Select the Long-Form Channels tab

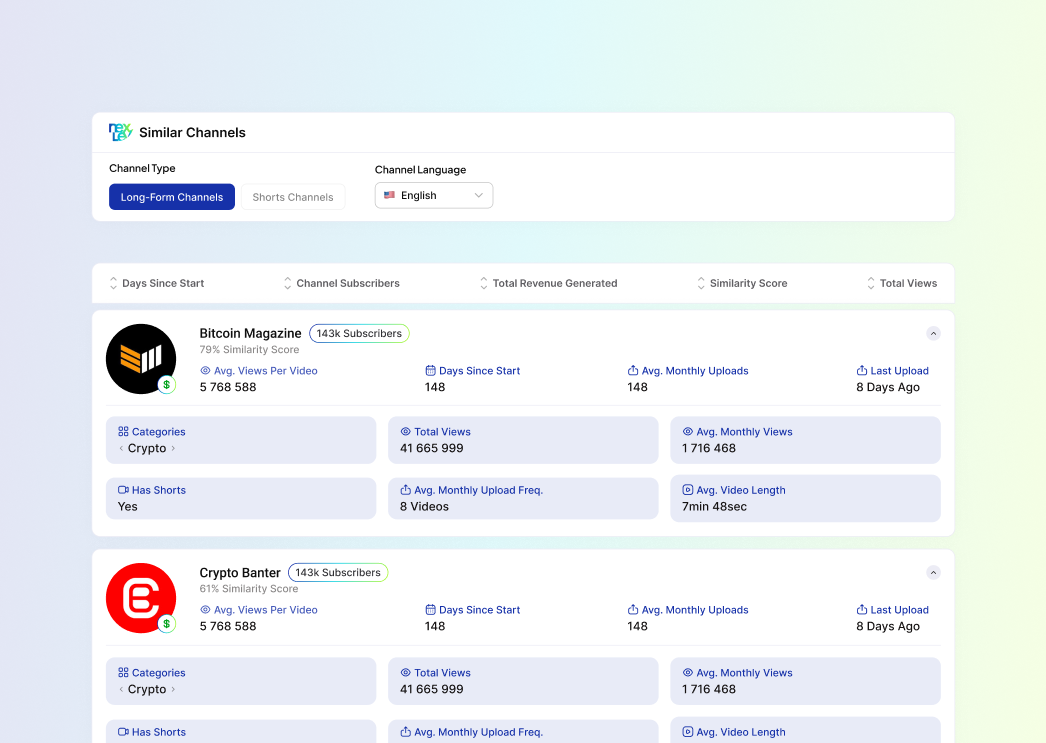[x=172, y=197]
